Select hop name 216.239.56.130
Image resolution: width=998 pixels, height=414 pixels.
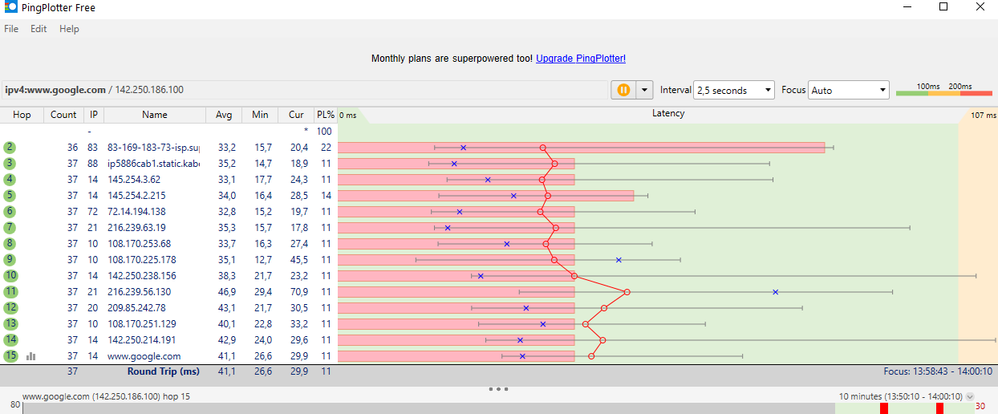[137, 292]
